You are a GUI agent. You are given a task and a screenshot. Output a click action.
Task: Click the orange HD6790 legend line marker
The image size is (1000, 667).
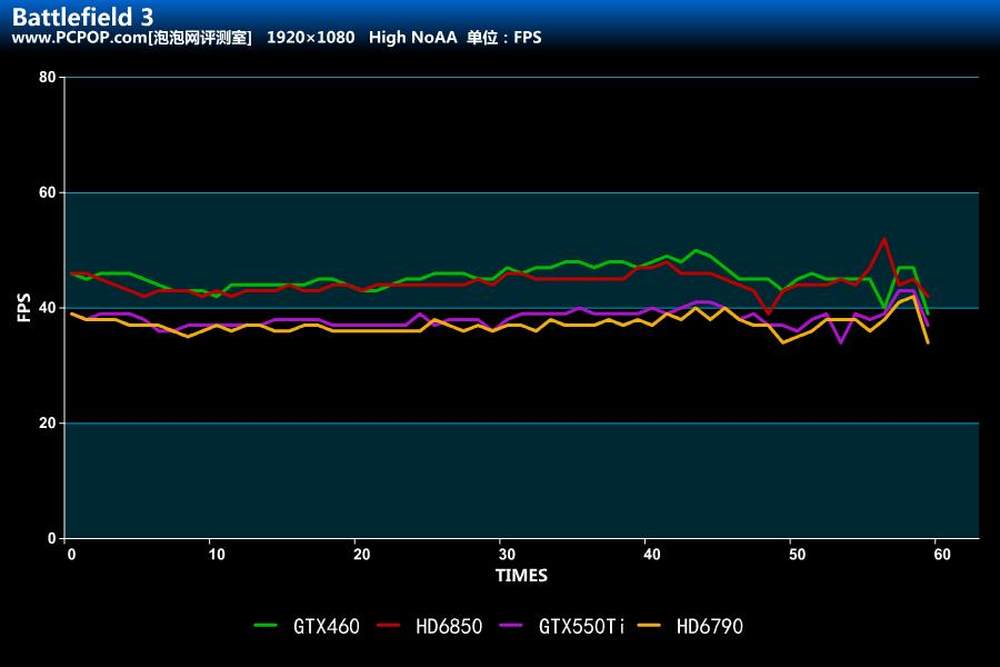click(x=649, y=626)
